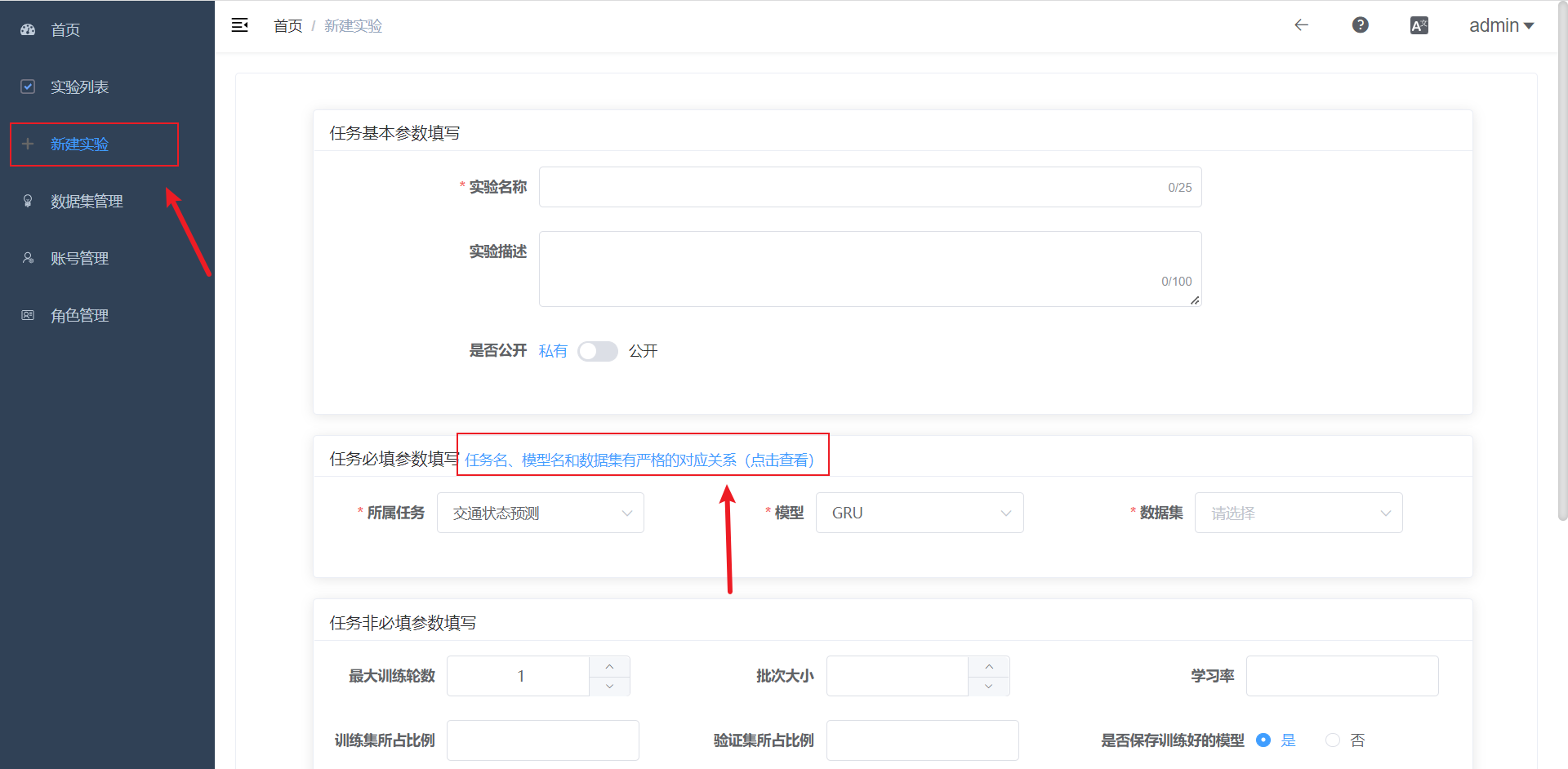The image size is (1568, 769).
Task: Decrease 批次大小 with the down arrow
Action: [989, 686]
